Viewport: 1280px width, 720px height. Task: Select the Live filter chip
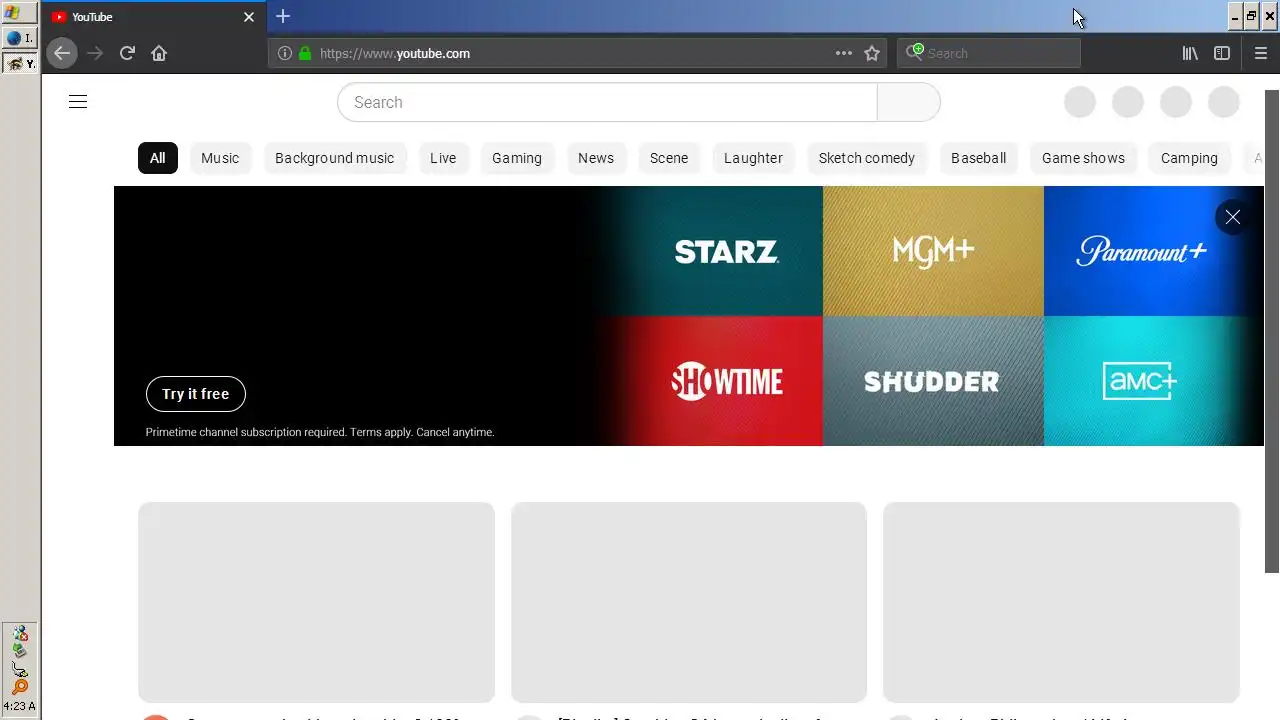(x=443, y=158)
